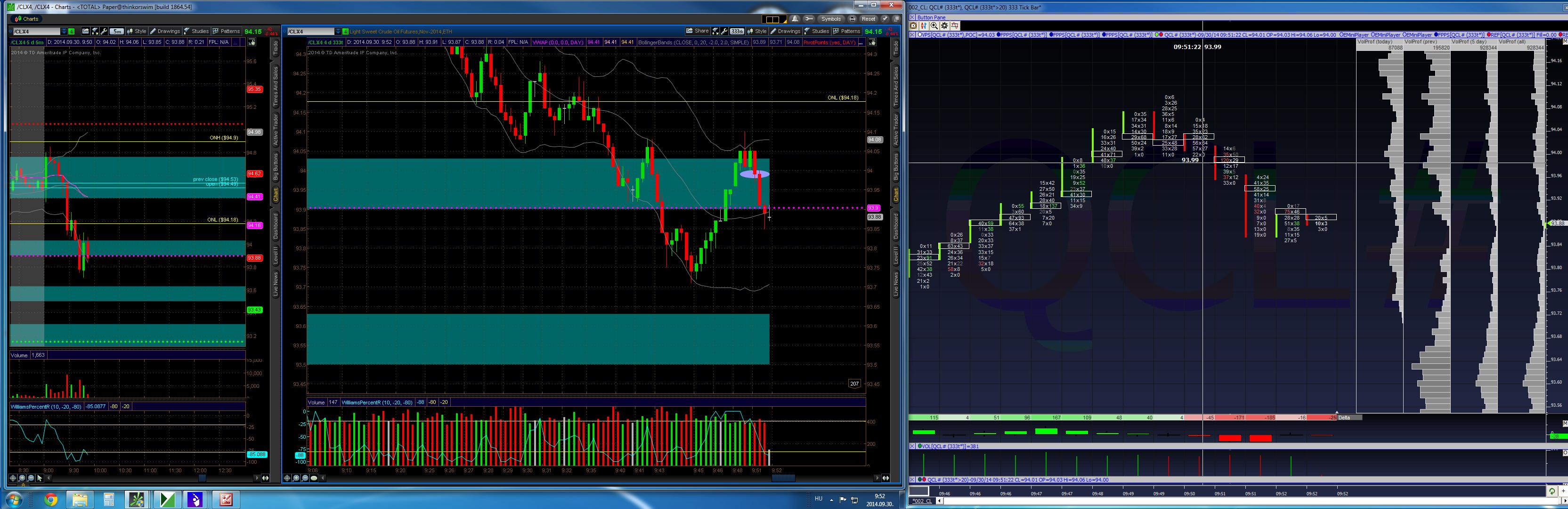Select the pointer cursor tool below left chart
Image resolution: width=1568 pixels, height=509 pixels.
coord(40,478)
